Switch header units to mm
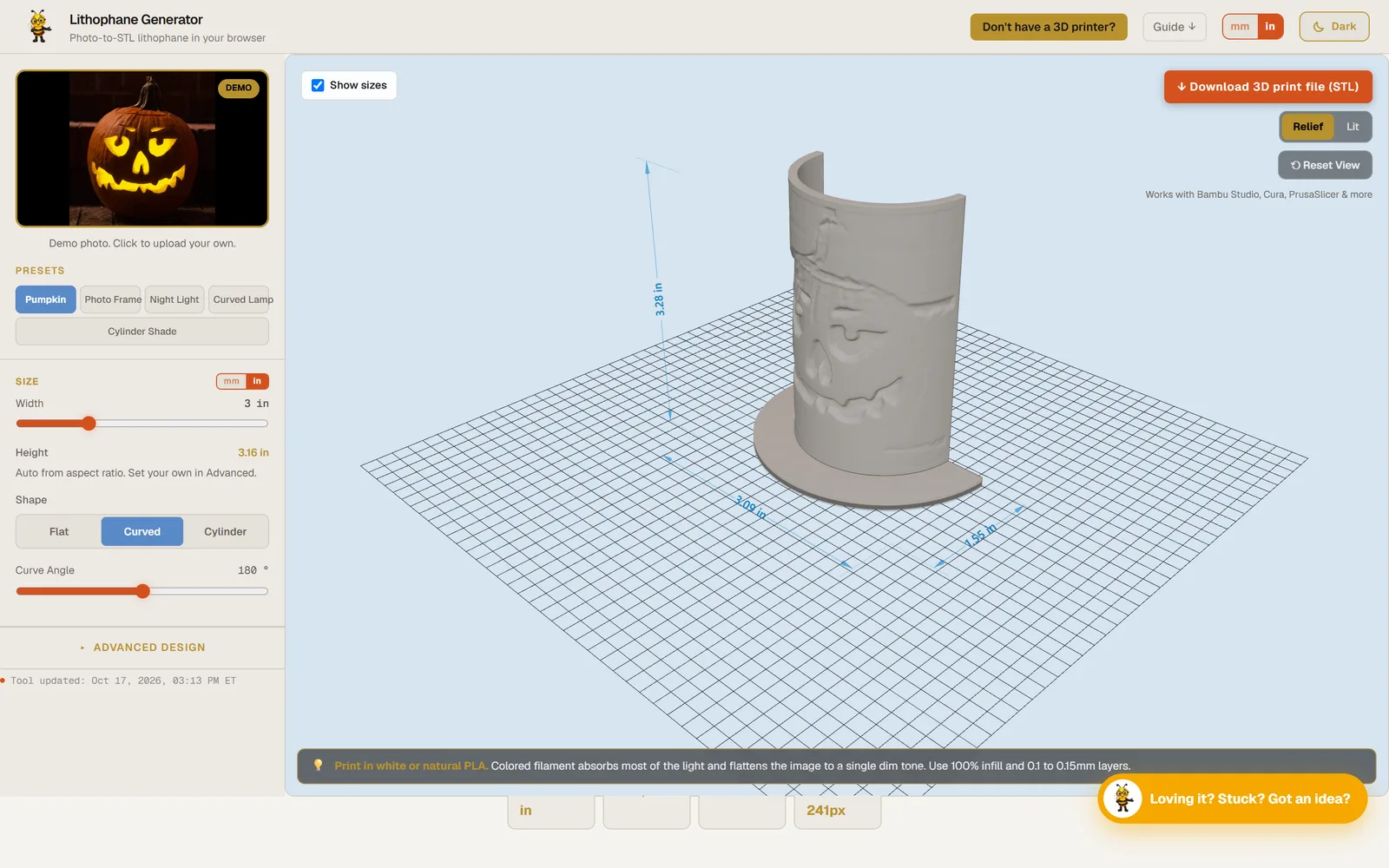Screen dimensions: 1389x868 click(x=1240, y=27)
